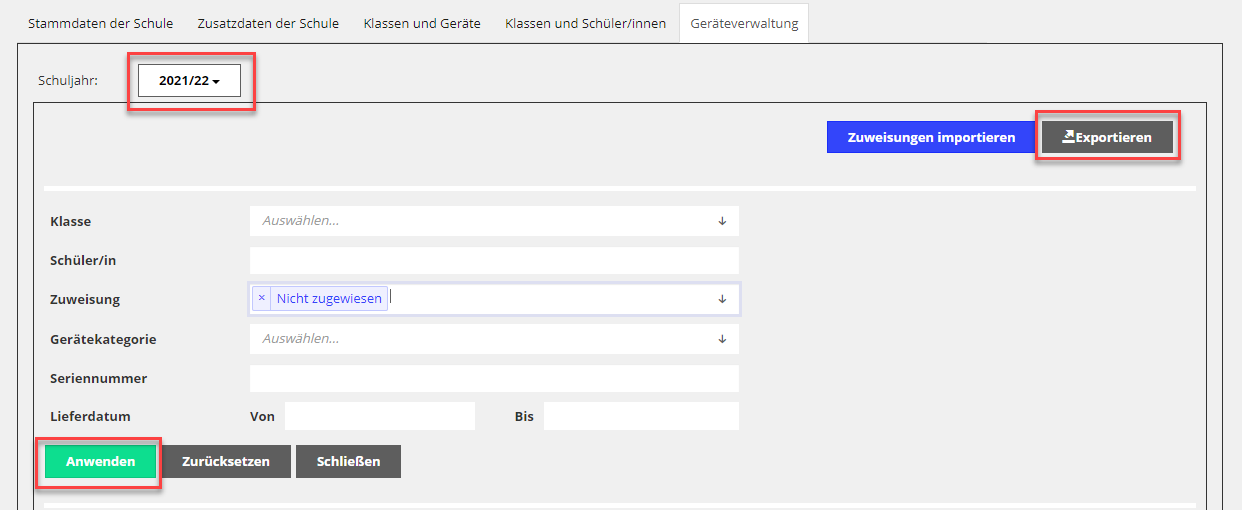Open Zusatzdaten der Schule tab
The height and width of the screenshot is (510, 1242).
tap(268, 23)
